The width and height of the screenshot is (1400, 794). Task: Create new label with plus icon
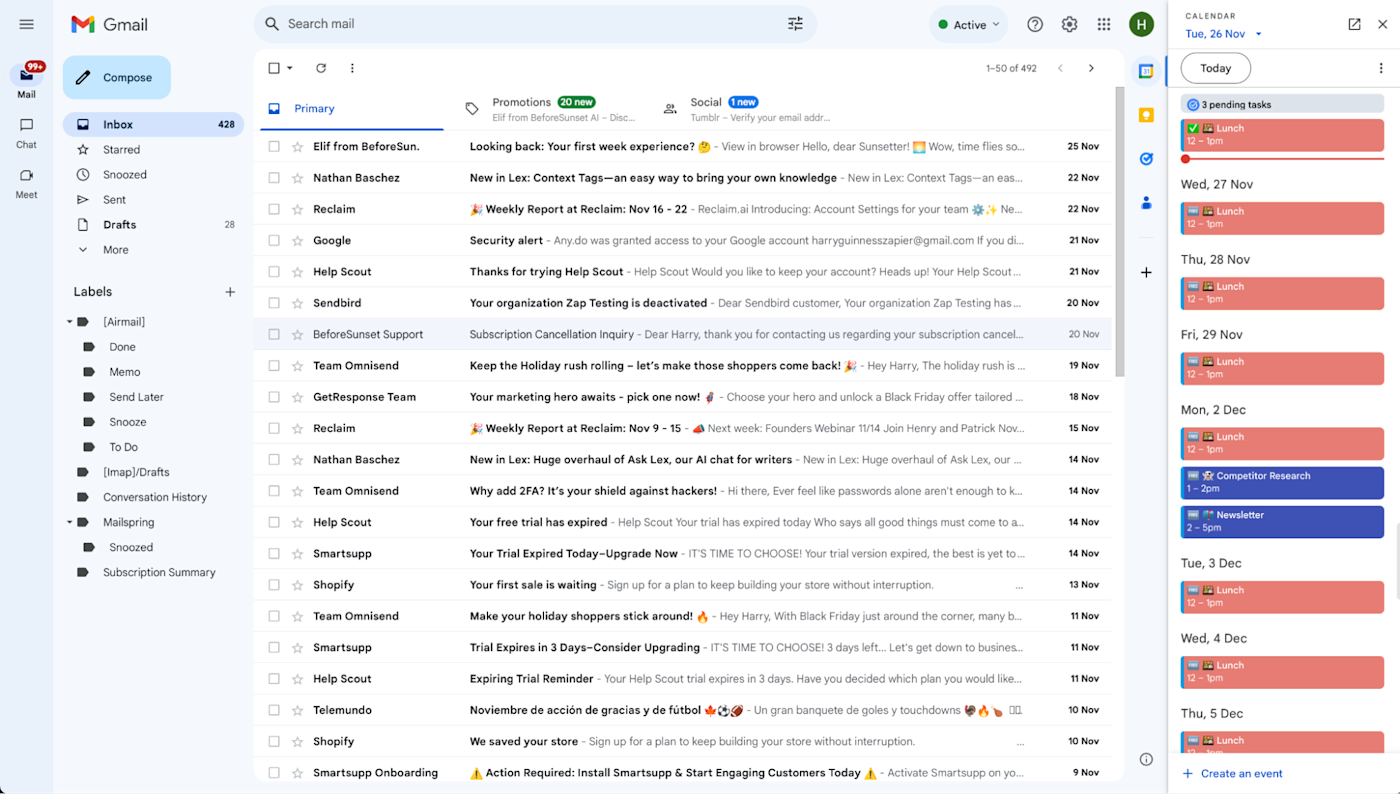(230, 292)
